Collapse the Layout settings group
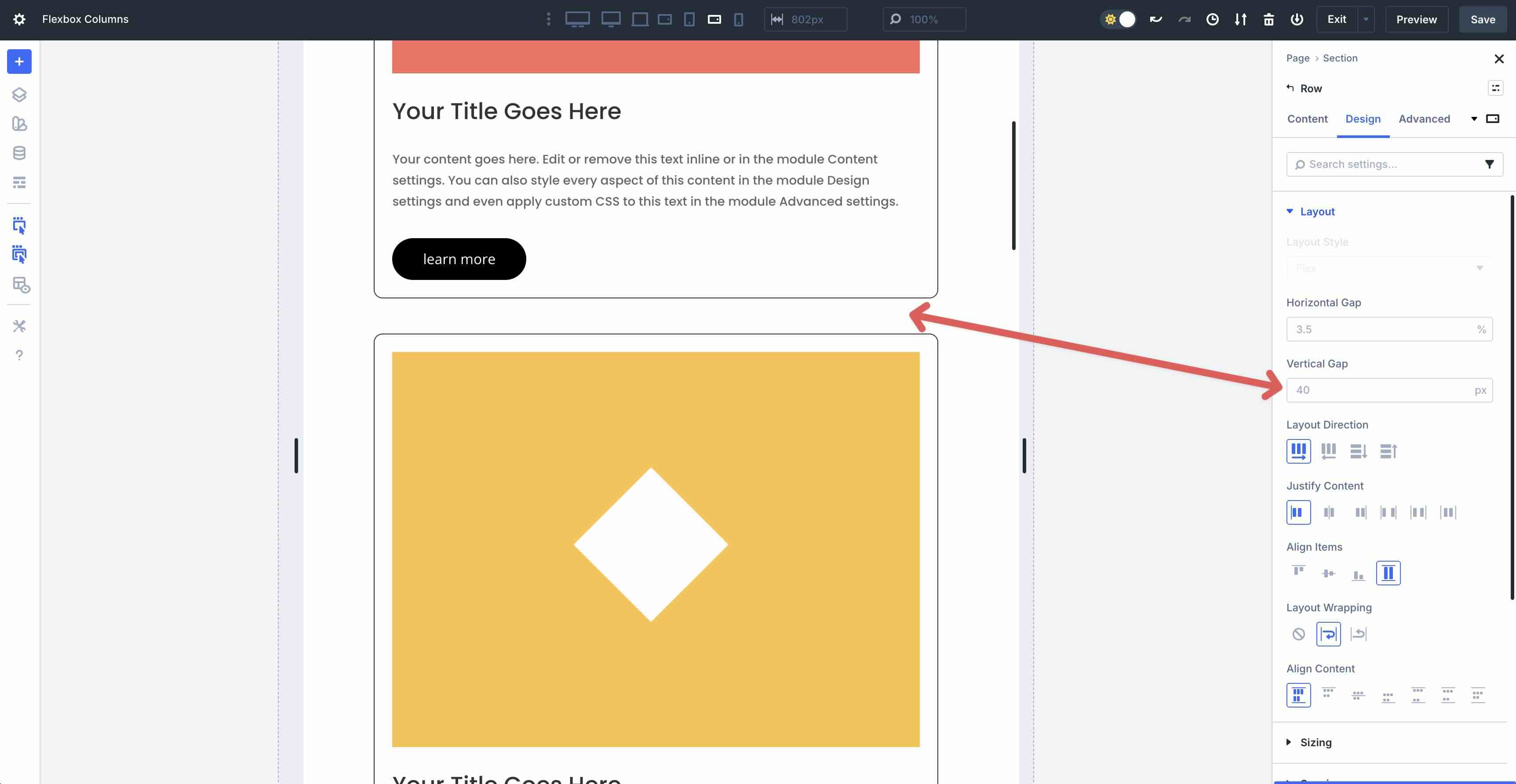 [1316, 212]
